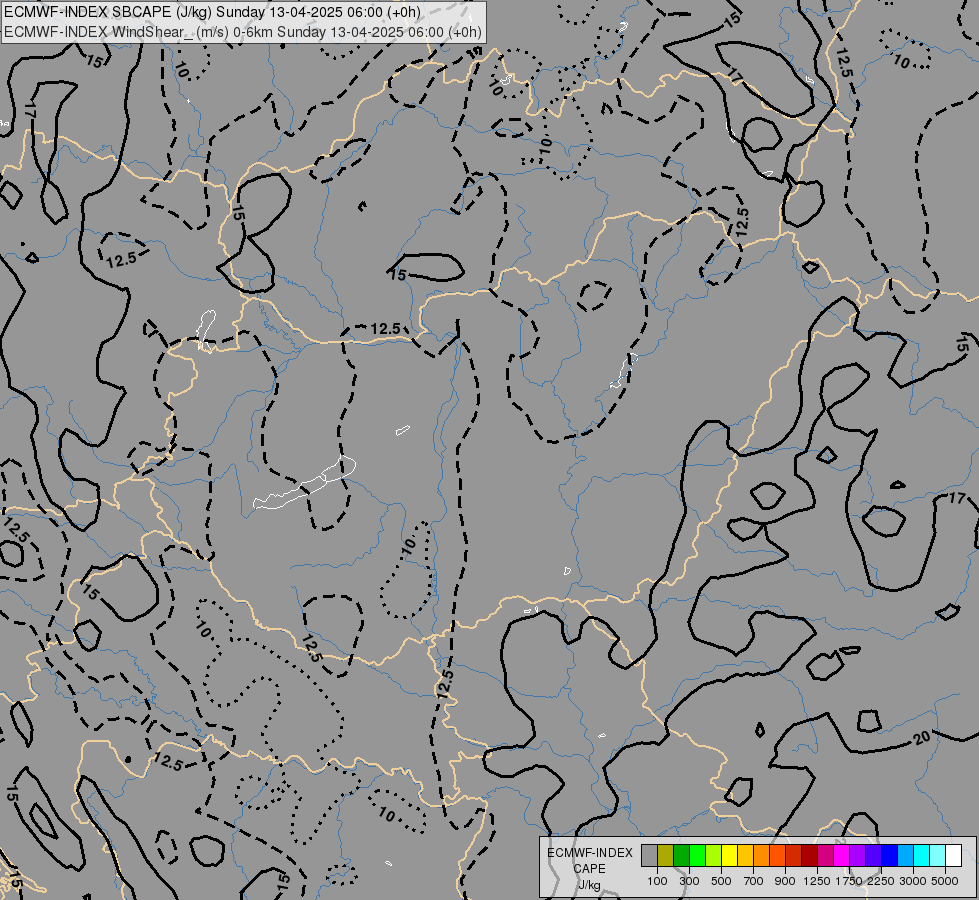979x900 pixels.
Task: Click the bright magenta swatch before 1750
Action: coord(842,856)
